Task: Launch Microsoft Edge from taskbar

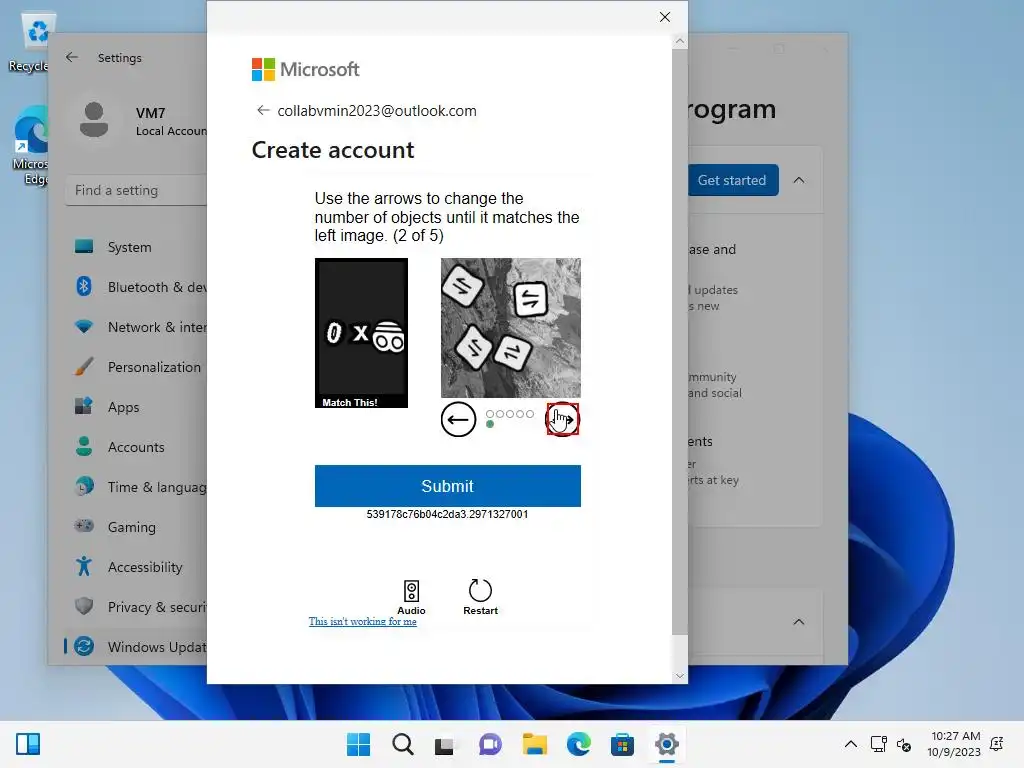Action: coord(579,744)
